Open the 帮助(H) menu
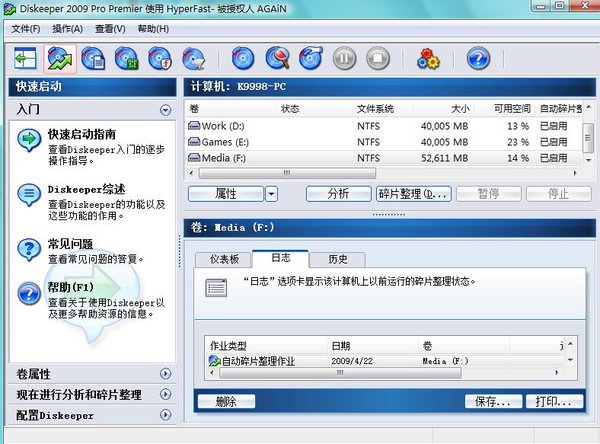Screen dimensions: 600x444 point(153,29)
